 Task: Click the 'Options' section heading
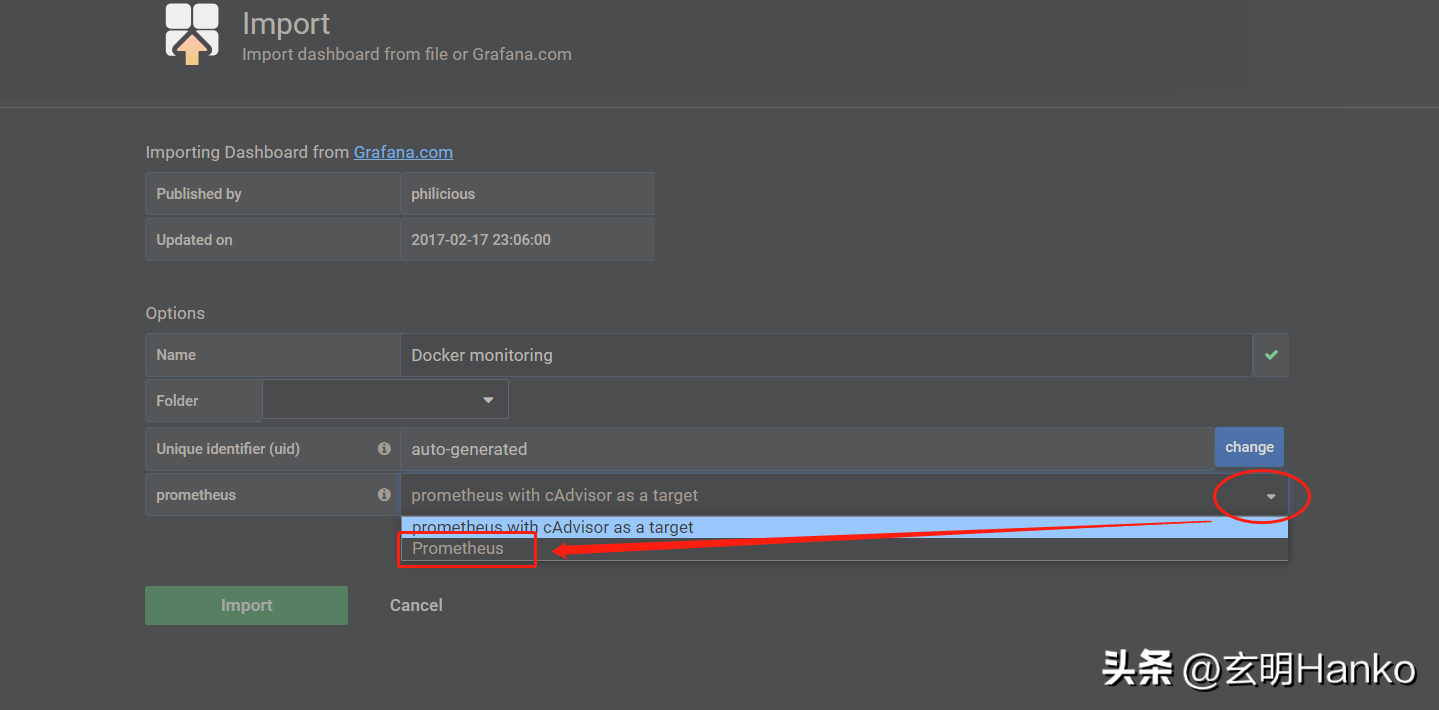coord(175,313)
